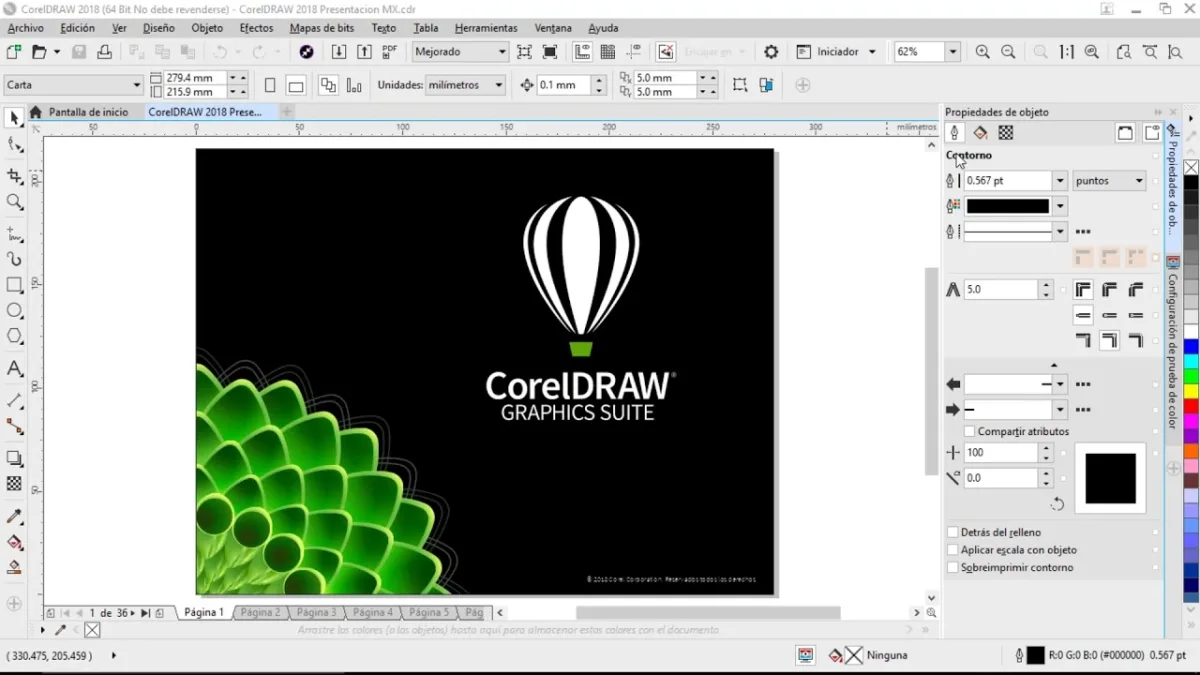Select the Transparency tool
The width and height of the screenshot is (1200, 675).
coord(14,484)
